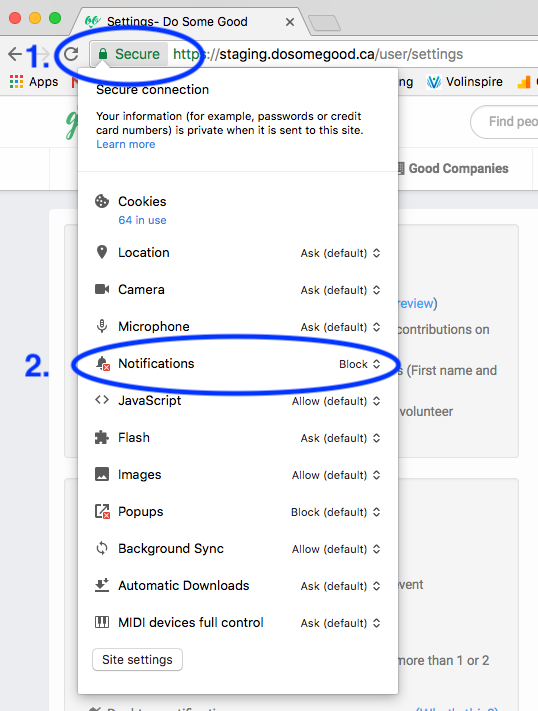538x711 pixels.
Task: Open the Learn more link
Action: pyautogui.click(x=126, y=144)
